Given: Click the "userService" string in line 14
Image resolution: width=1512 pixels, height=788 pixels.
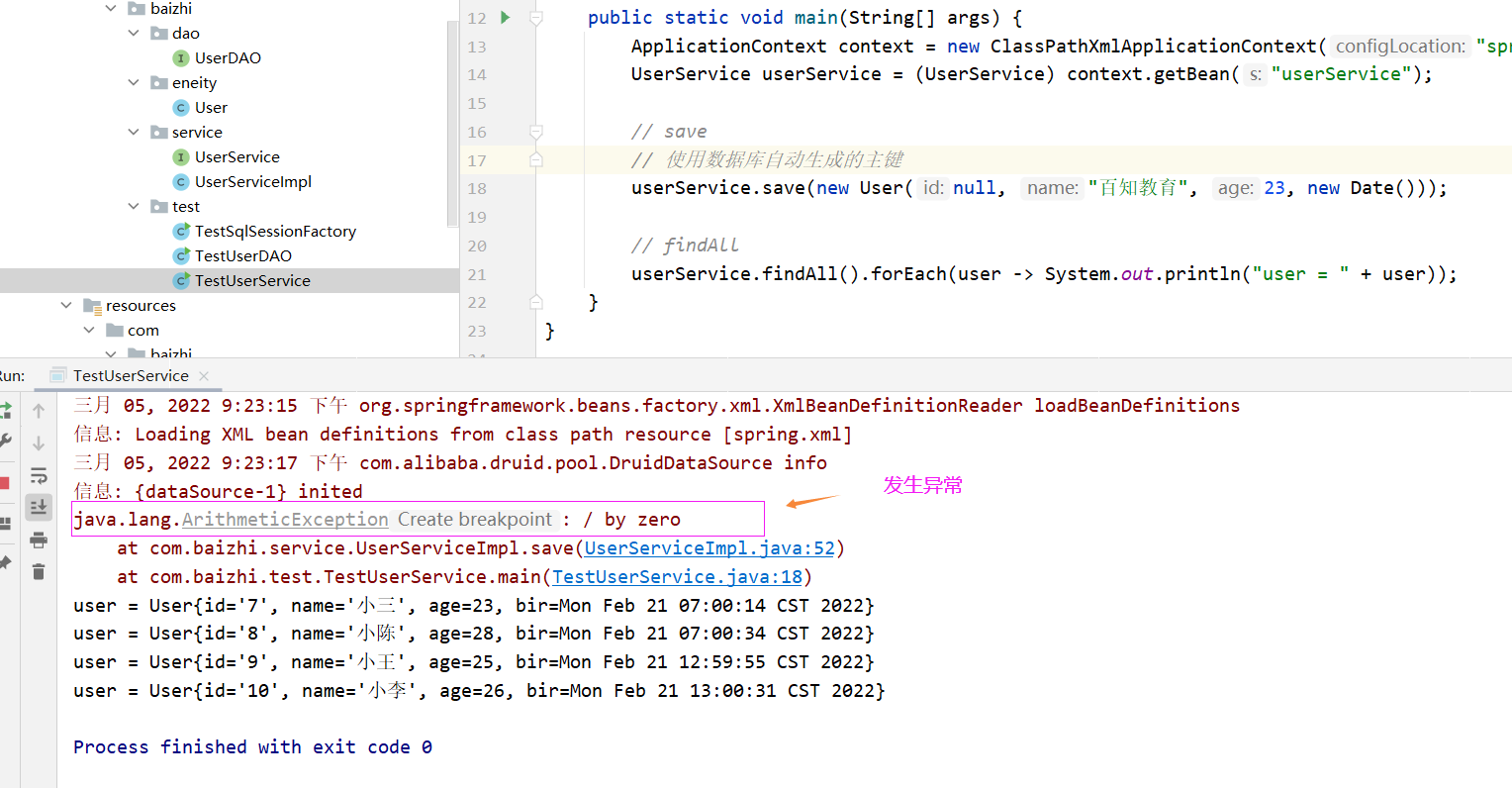Looking at the screenshot, I should click(1342, 74).
